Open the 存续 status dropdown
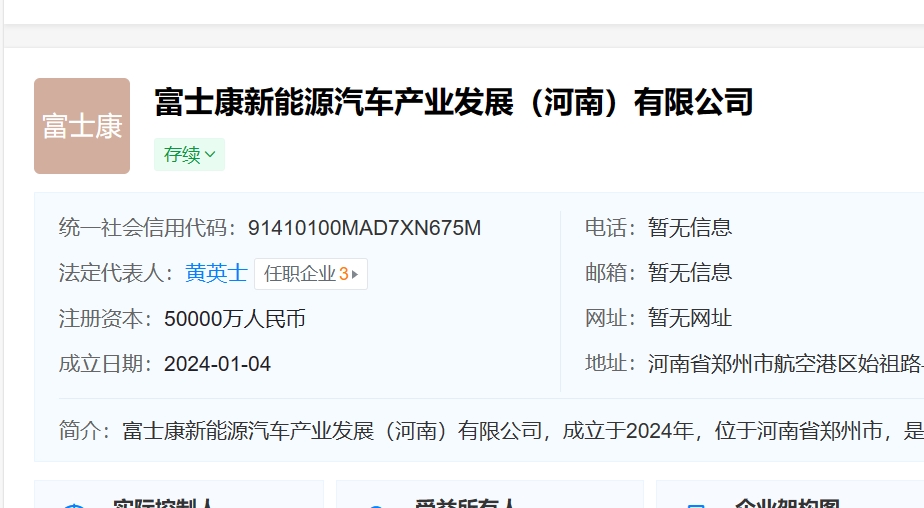Image resolution: width=924 pixels, height=508 pixels. (x=189, y=154)
